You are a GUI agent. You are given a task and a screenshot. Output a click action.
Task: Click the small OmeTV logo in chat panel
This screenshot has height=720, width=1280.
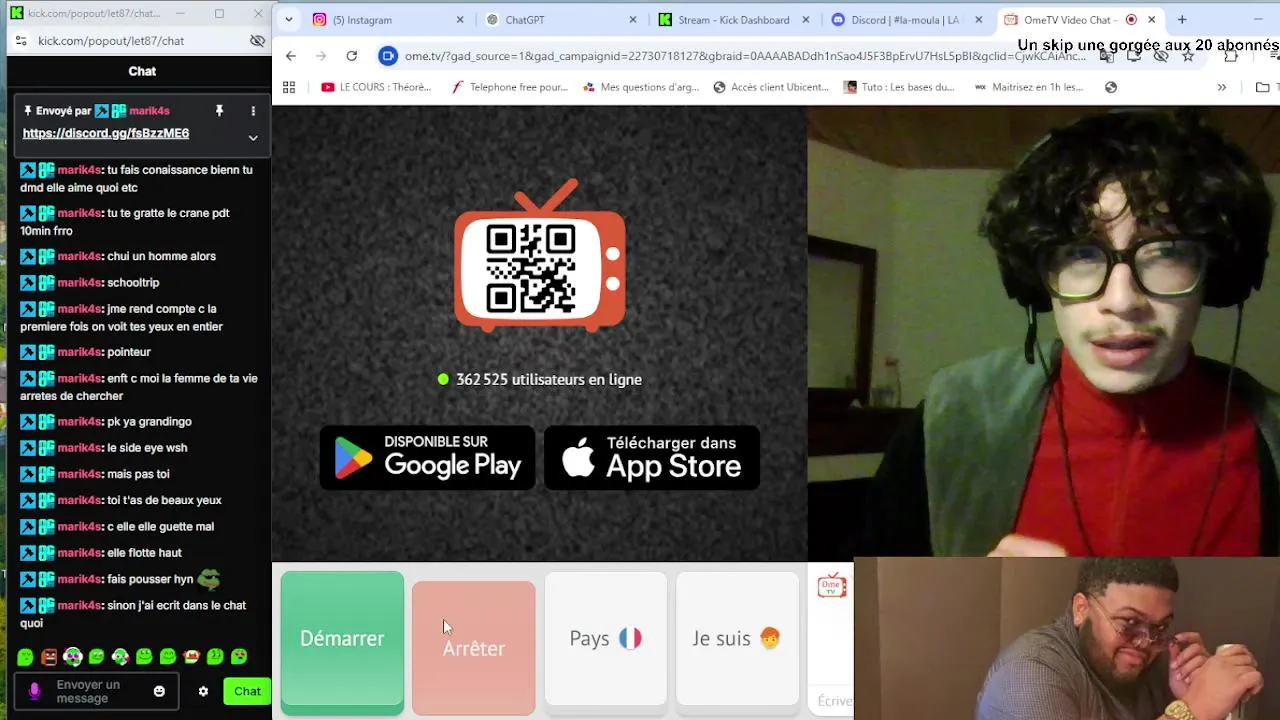pyautogui.click(x=832, y=587)
